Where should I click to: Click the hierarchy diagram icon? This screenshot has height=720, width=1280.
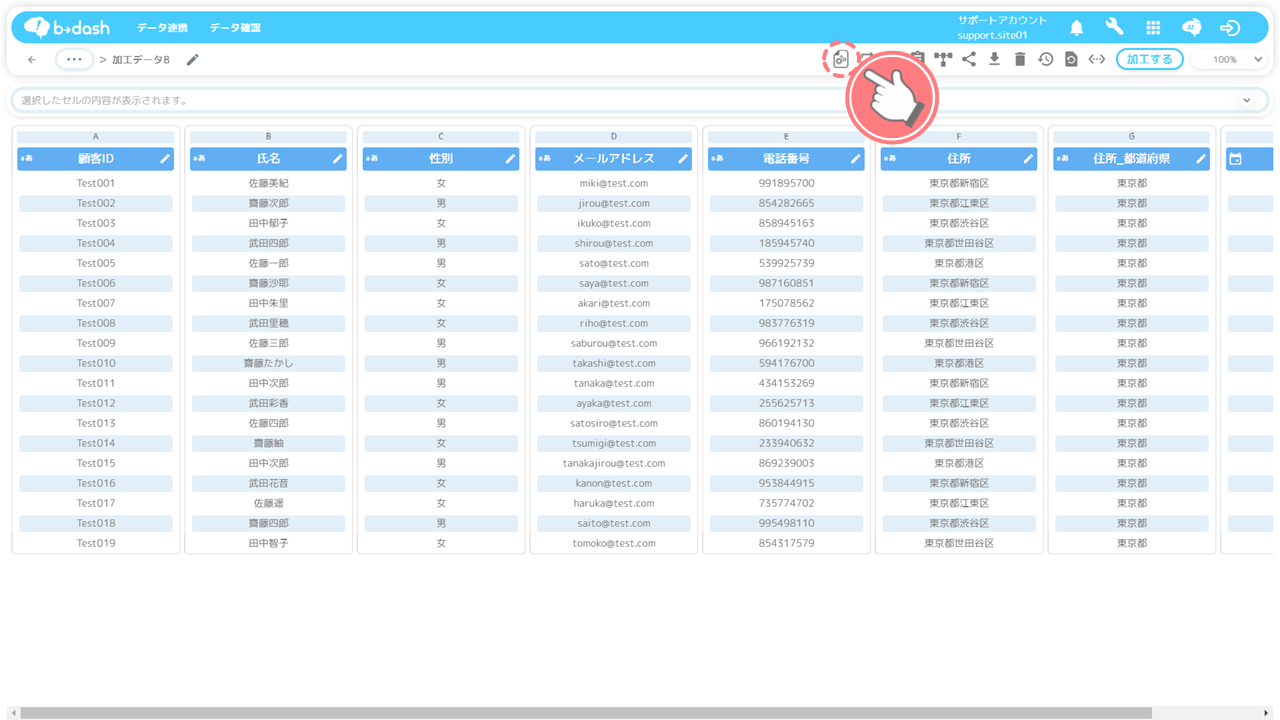[943, 60]
